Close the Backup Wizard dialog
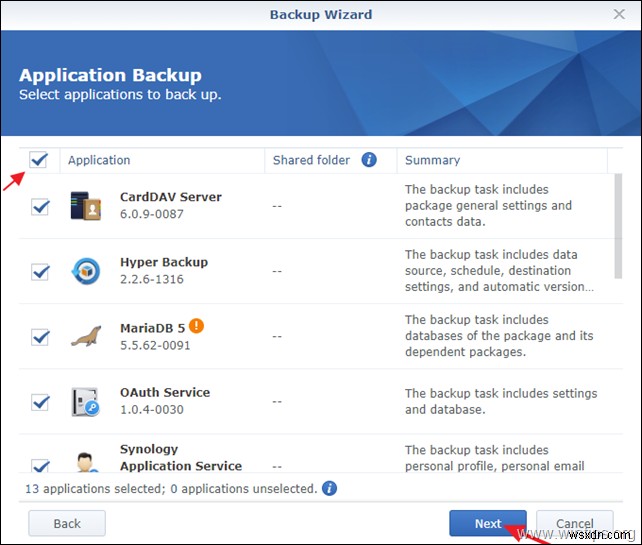This screenshot has width=642, height=545. (x=619, y=14)
